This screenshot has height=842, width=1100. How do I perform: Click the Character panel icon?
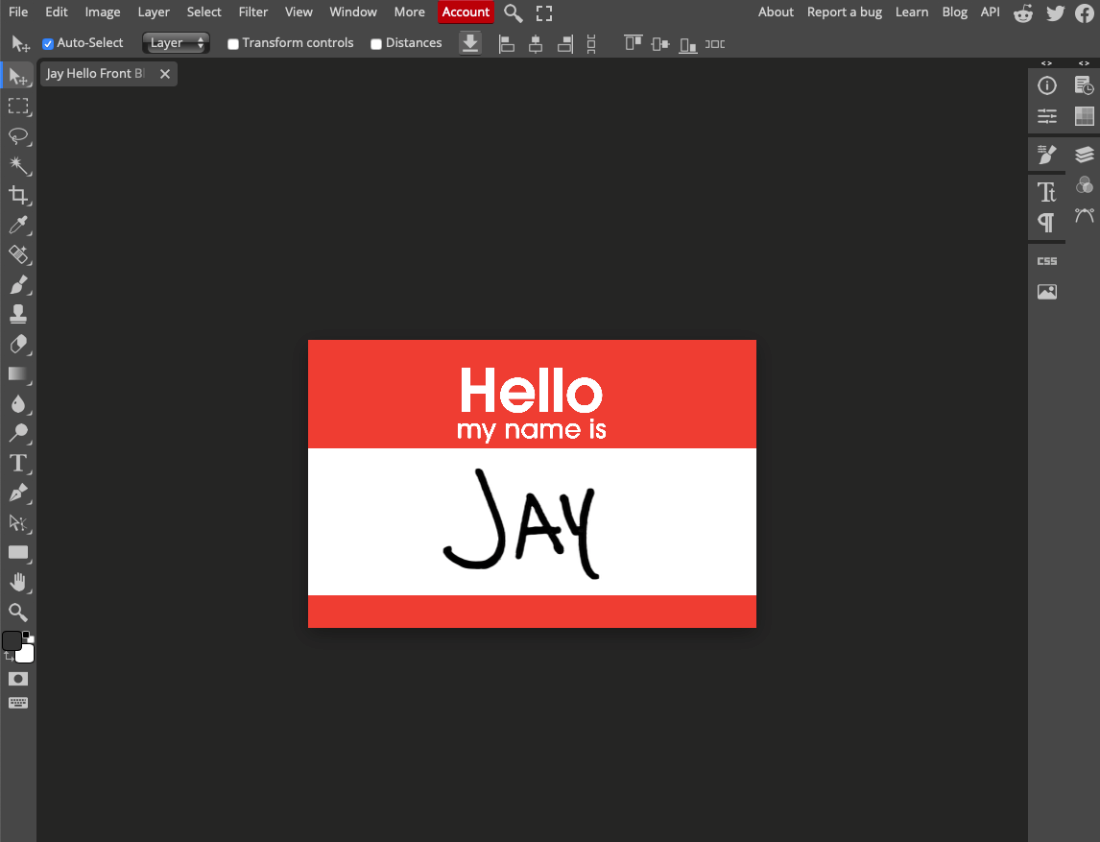pos(1046,191)
